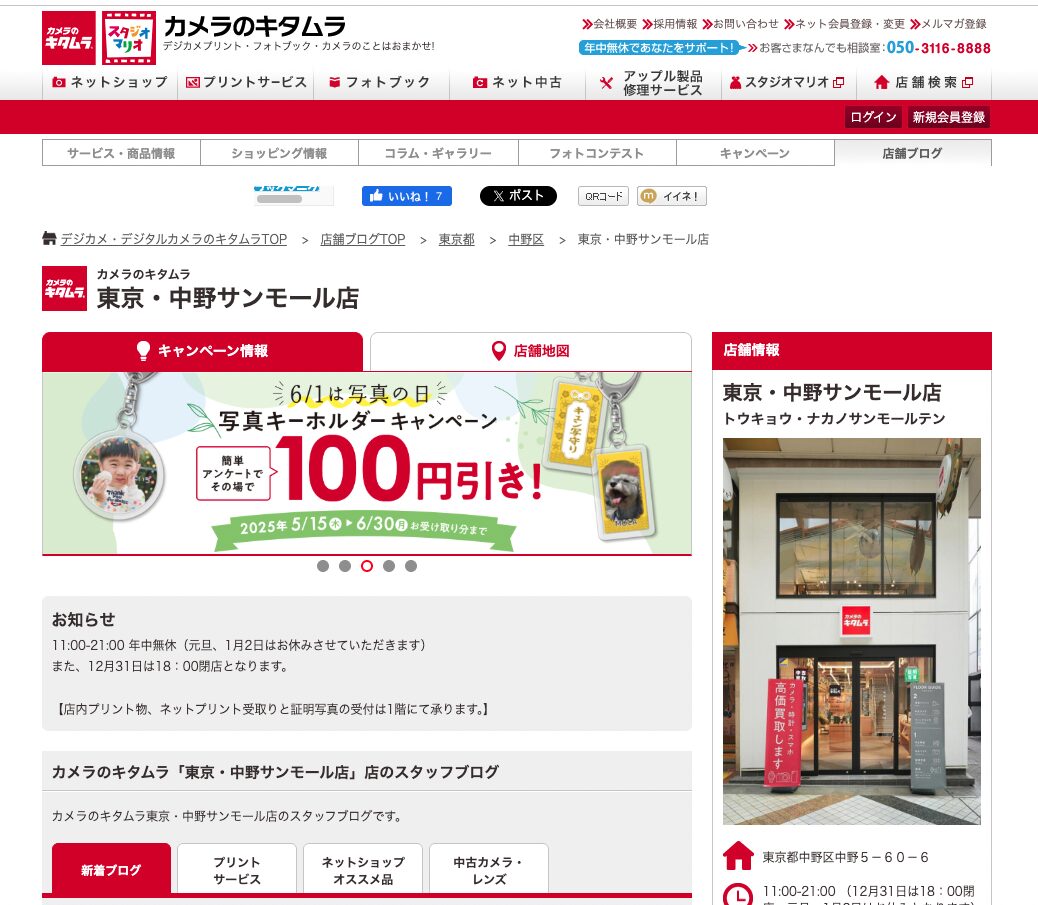The width and height of the screenshot is (1038, 905).
Task: Click the external-link icon next to 店舗検索
Action: point(968,83)
